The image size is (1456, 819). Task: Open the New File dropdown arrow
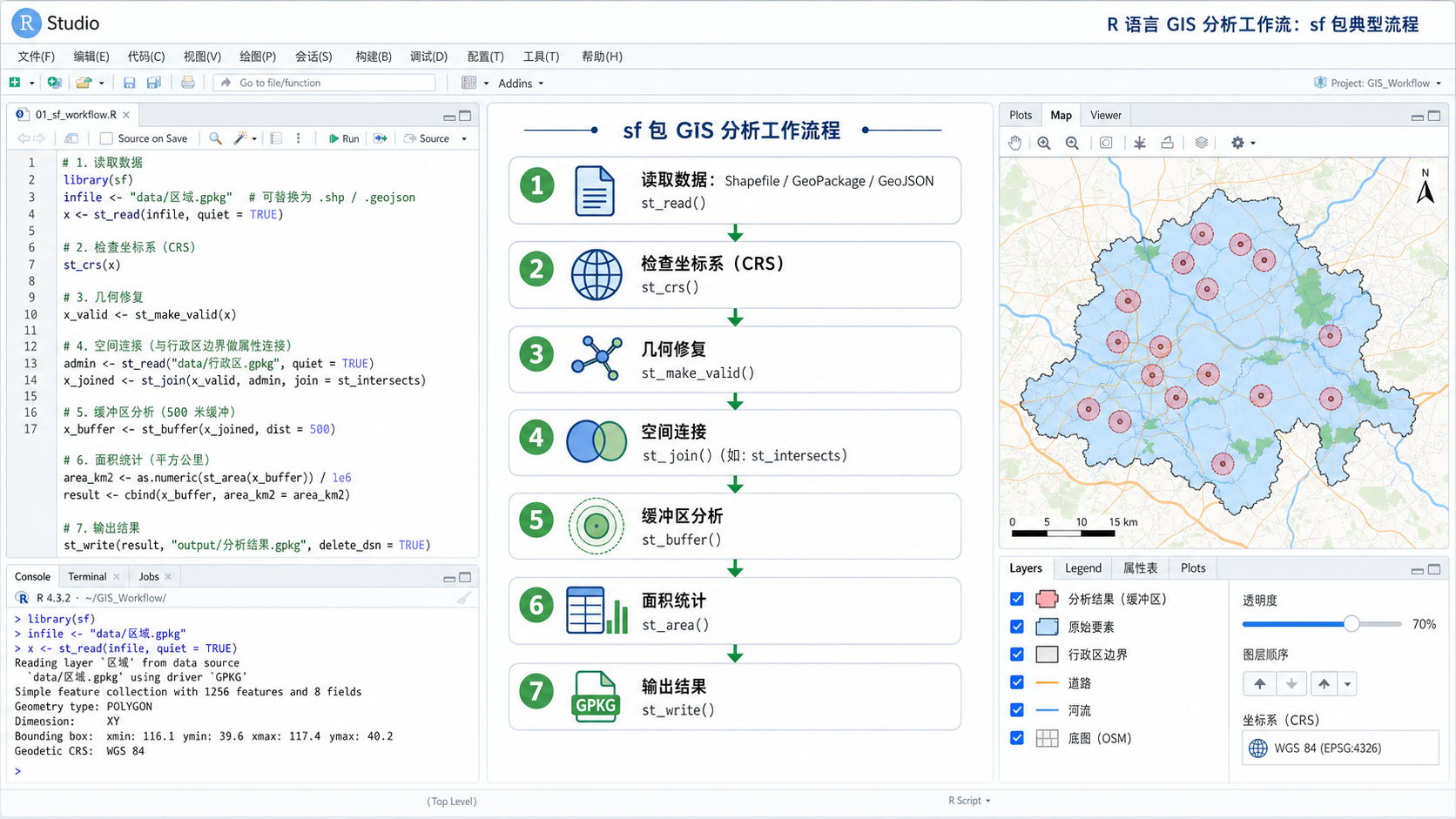pyautogui.click(x=31, y=84)
